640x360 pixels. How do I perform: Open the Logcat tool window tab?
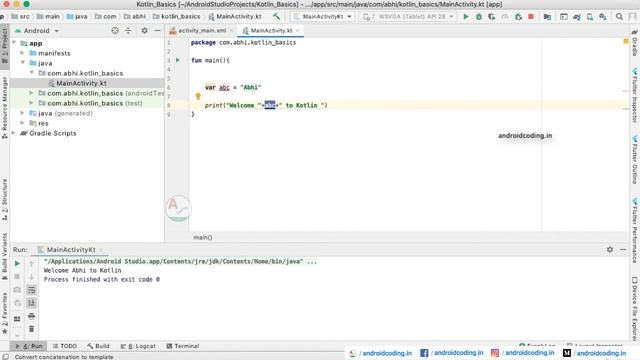(138, 346)
